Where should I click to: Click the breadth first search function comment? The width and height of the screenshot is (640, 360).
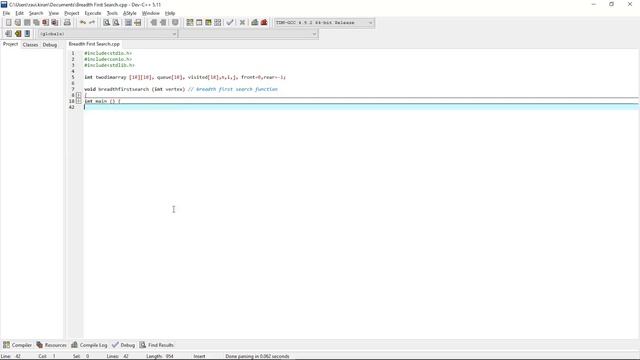[233, 89]
